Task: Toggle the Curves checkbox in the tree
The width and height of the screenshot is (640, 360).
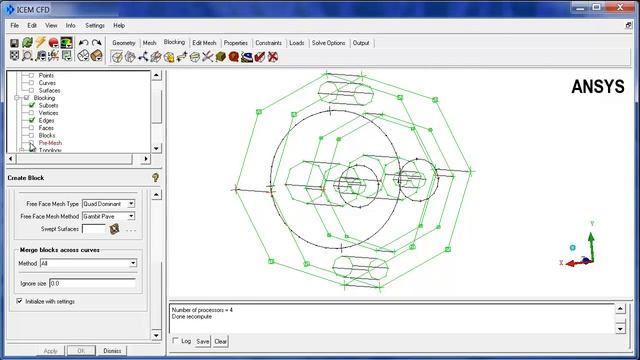Action: click(31, 83)
